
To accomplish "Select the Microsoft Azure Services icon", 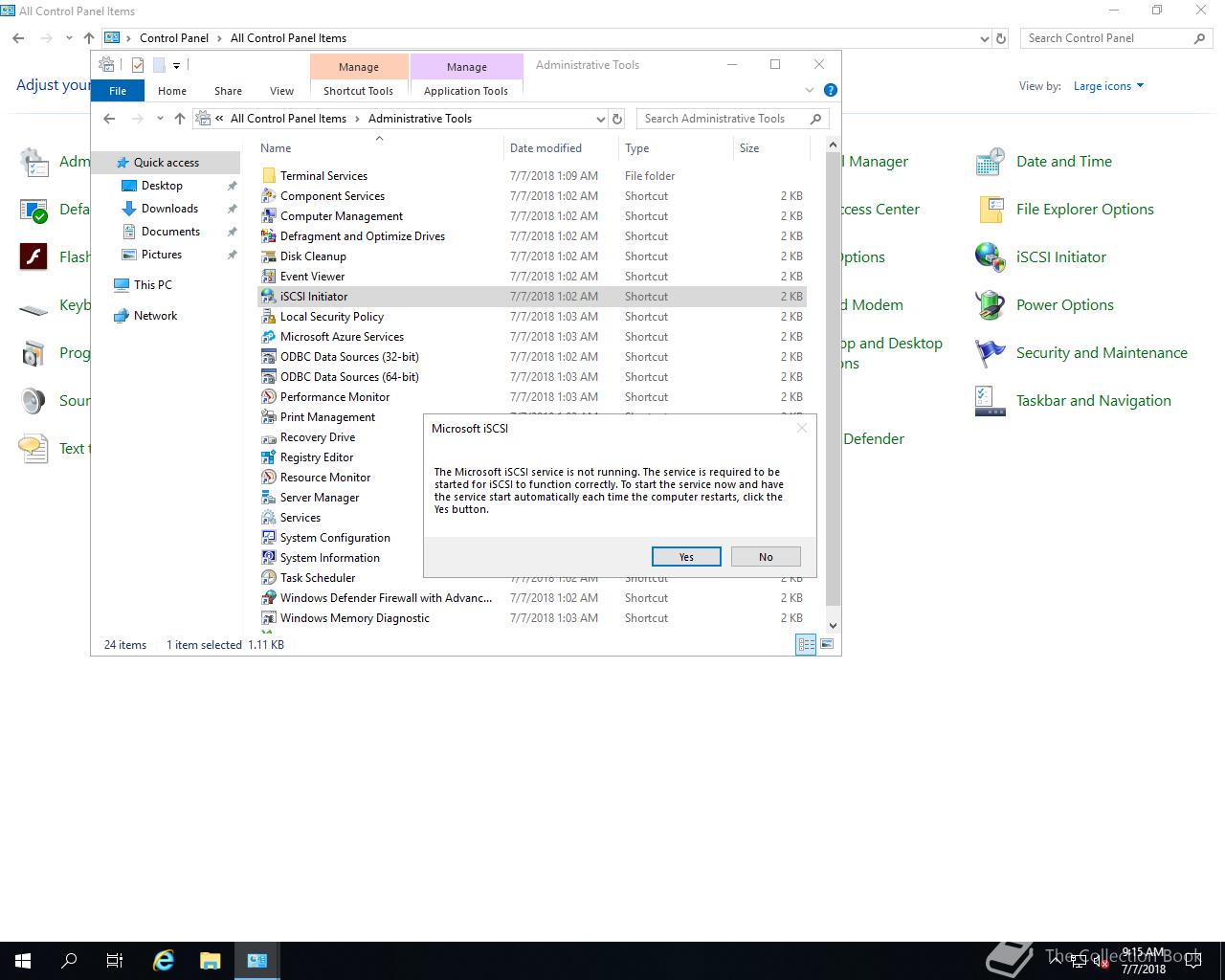I will click(x=269, y=337).
